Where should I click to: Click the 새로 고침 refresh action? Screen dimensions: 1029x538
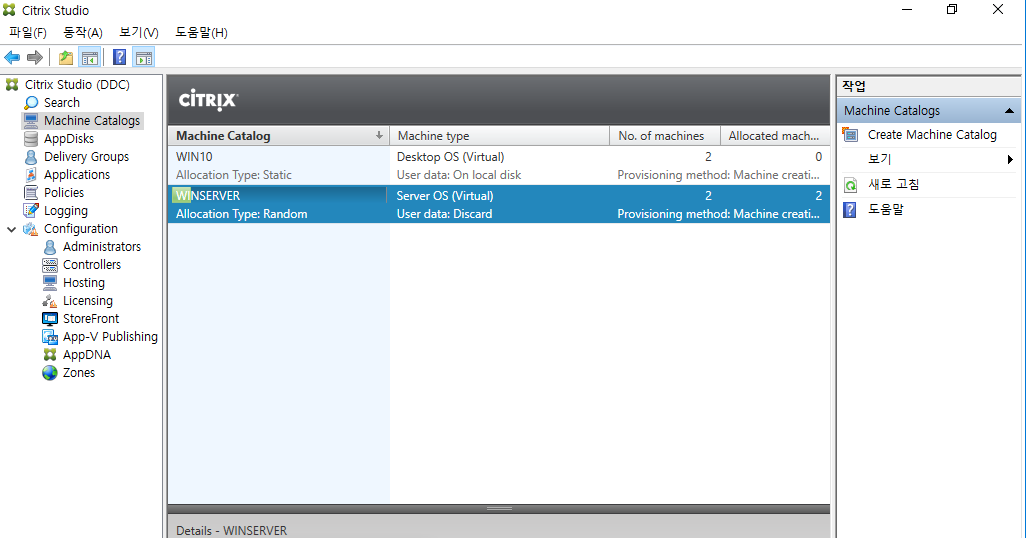[893, 184]
